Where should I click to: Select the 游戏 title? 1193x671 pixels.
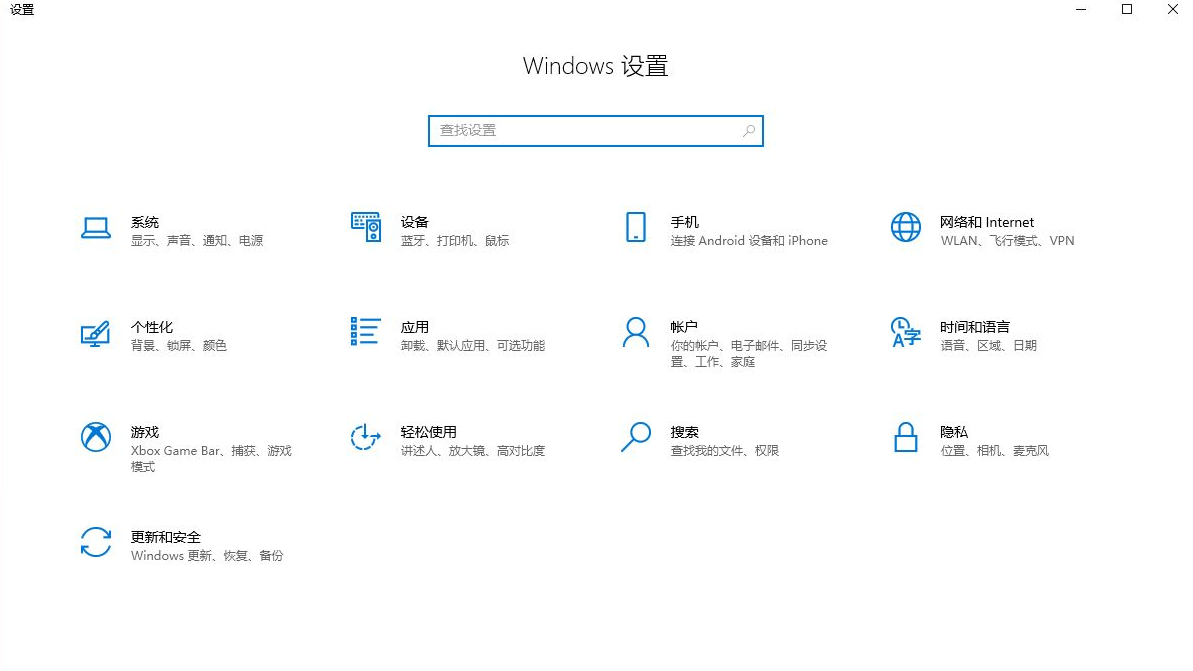click(145, 432)
